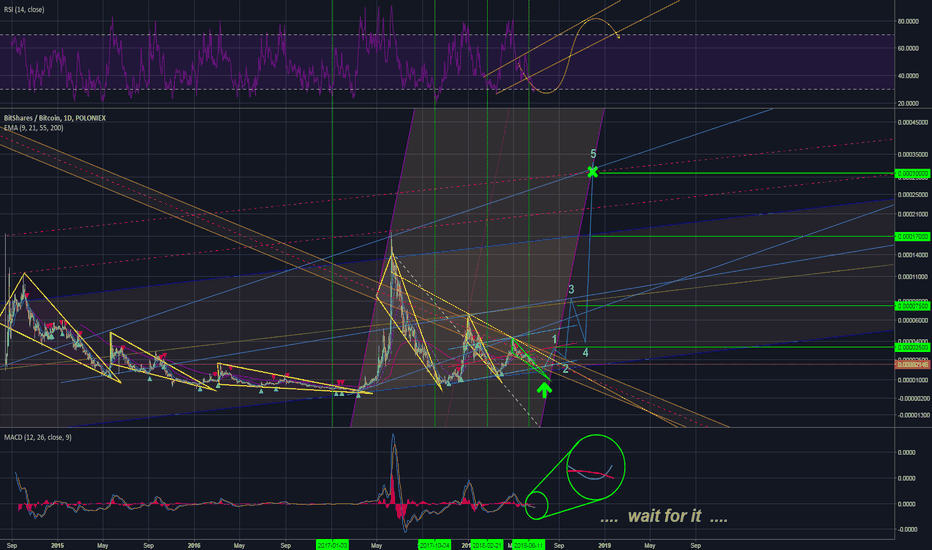
Task: Click the 0.00006000 price axis value
Action: pos(912,320)
